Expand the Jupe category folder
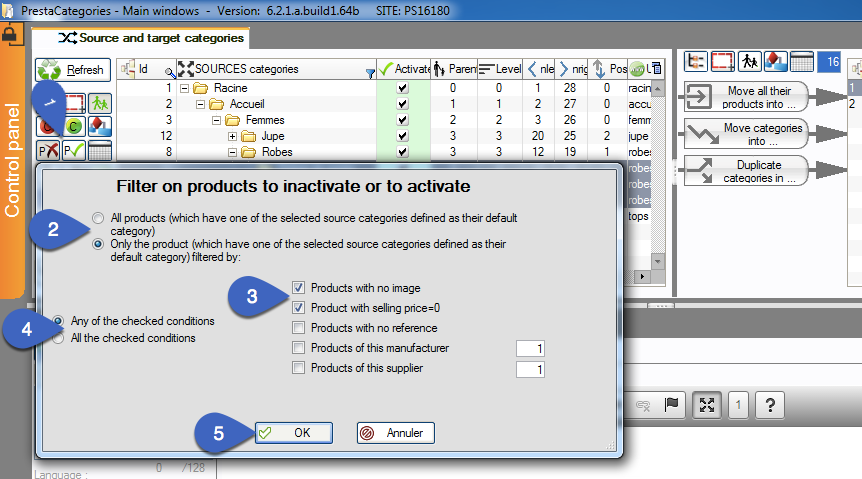The image size is (862, 479). pyautogui.click(x=232, y=136)
